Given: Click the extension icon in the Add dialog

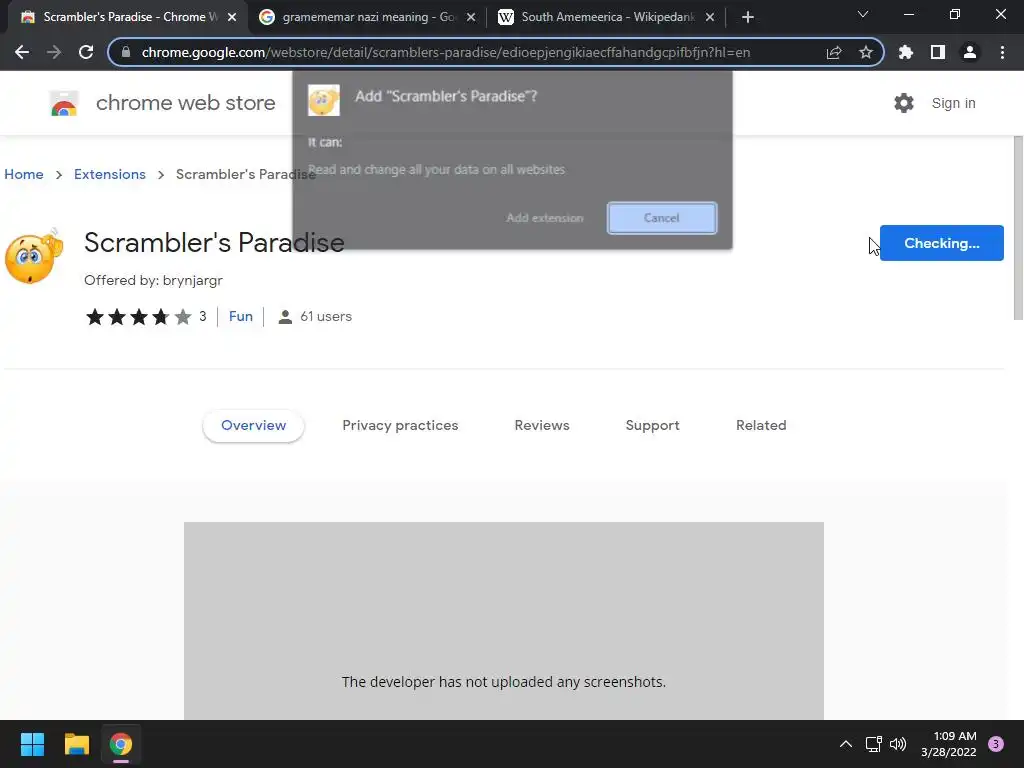Looking at the screenshot, I should 324,100.
